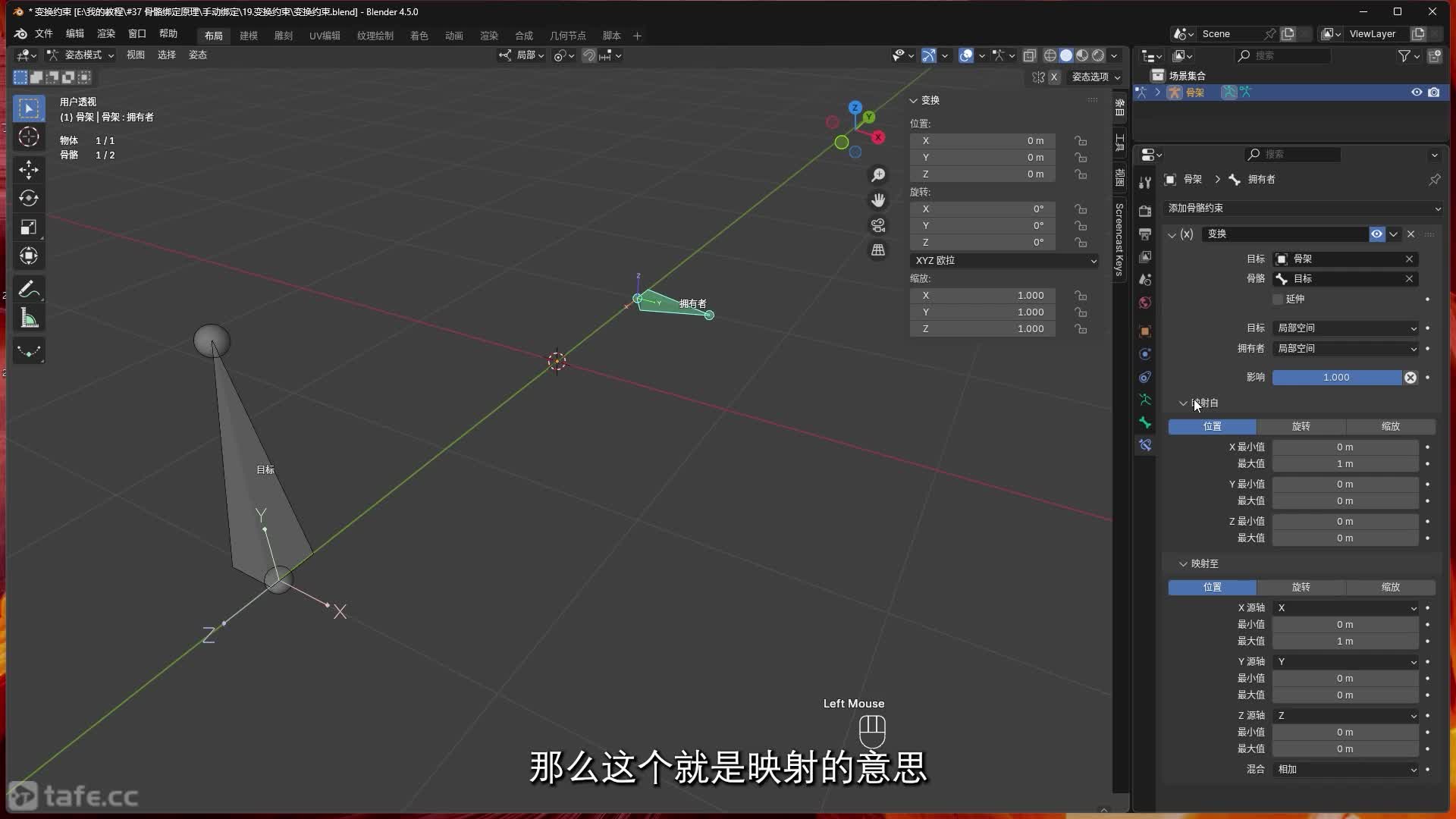This screenshot has height=819, width=1456.
Task: Open the 文件 menu
Action: 43,34
